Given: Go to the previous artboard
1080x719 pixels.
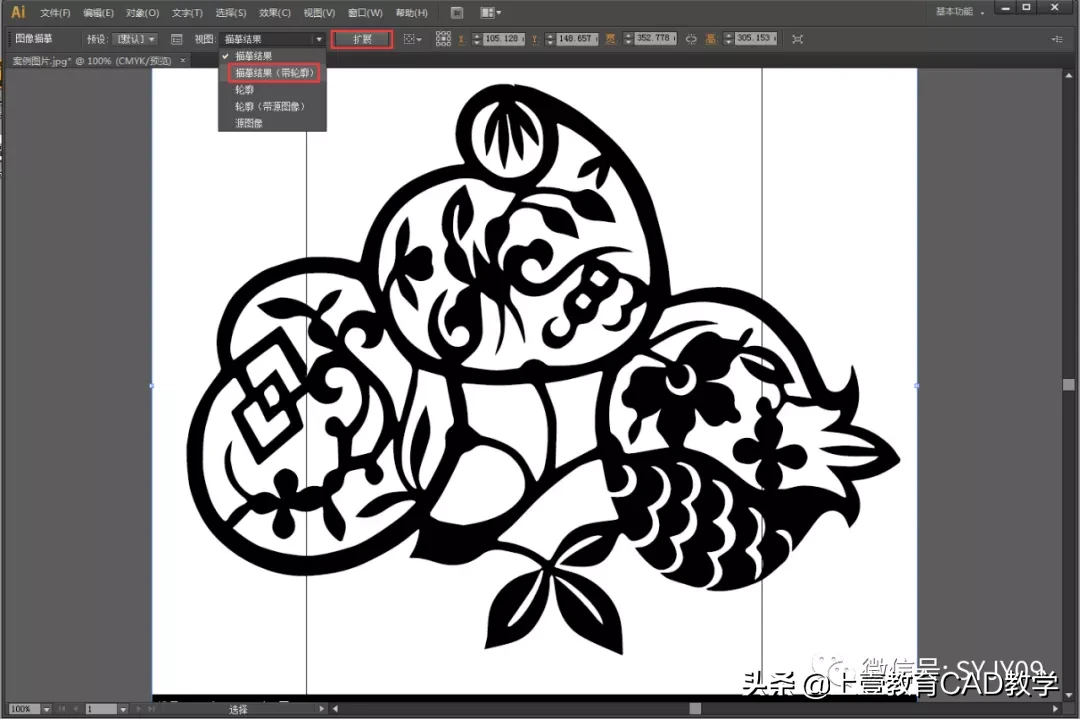Looking at the screenshot, I should click(75, 709).
